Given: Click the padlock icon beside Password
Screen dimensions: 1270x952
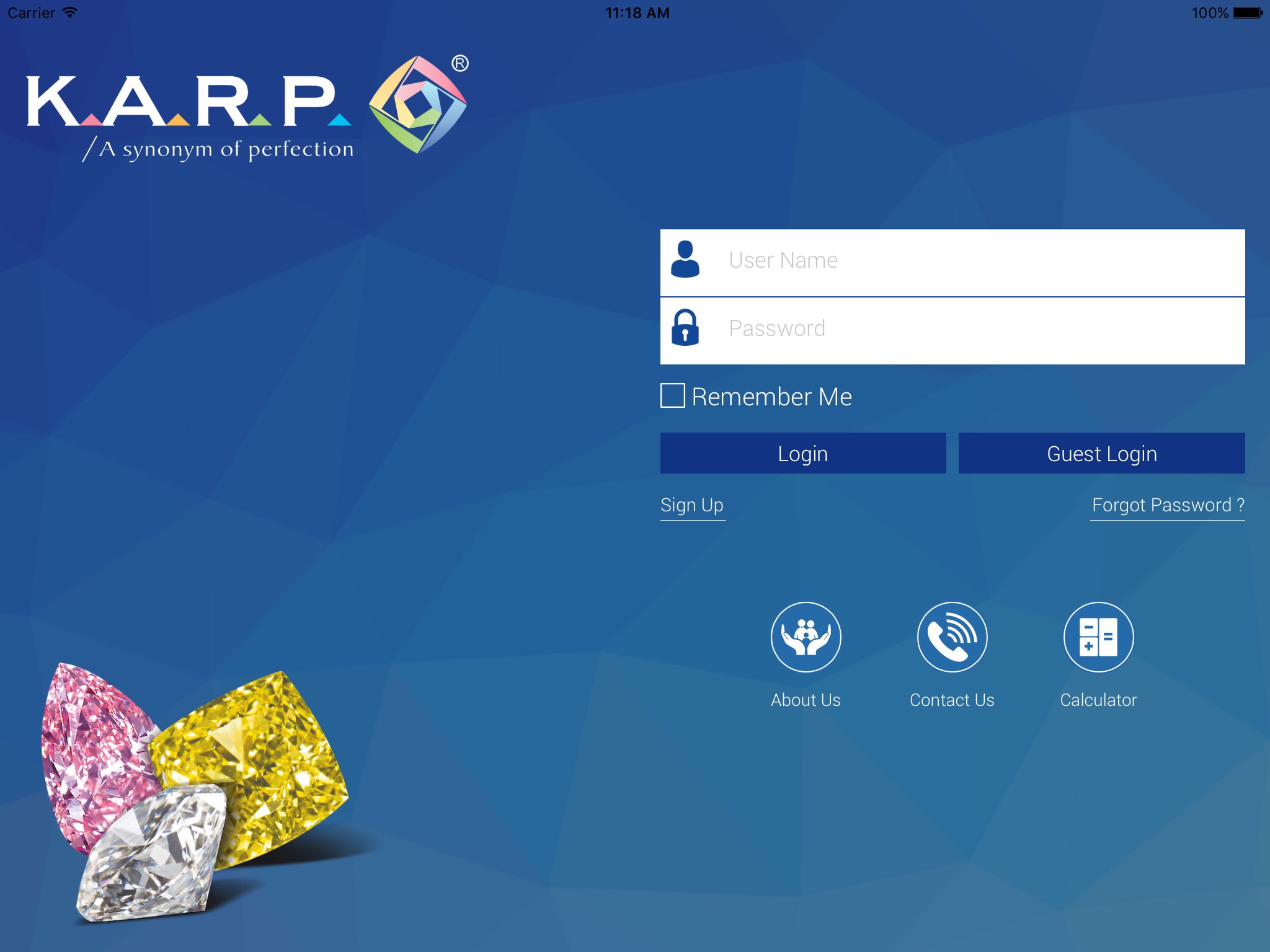Looking at the screenshot, I should tap(685, 328).
